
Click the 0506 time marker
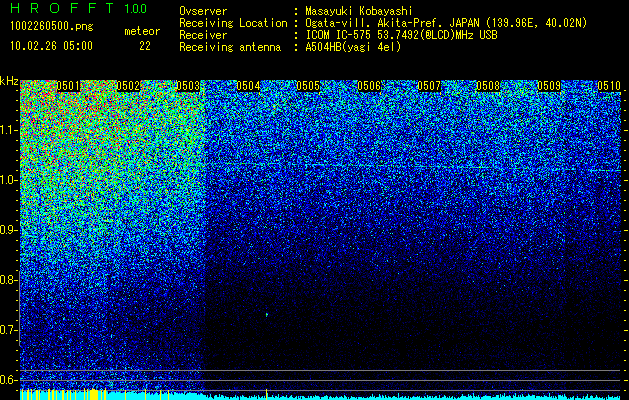click(x=369, y=86)
